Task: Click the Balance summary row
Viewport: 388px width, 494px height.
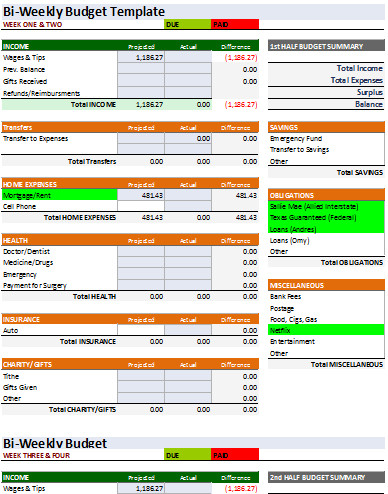Action: (x=326, y=104)
